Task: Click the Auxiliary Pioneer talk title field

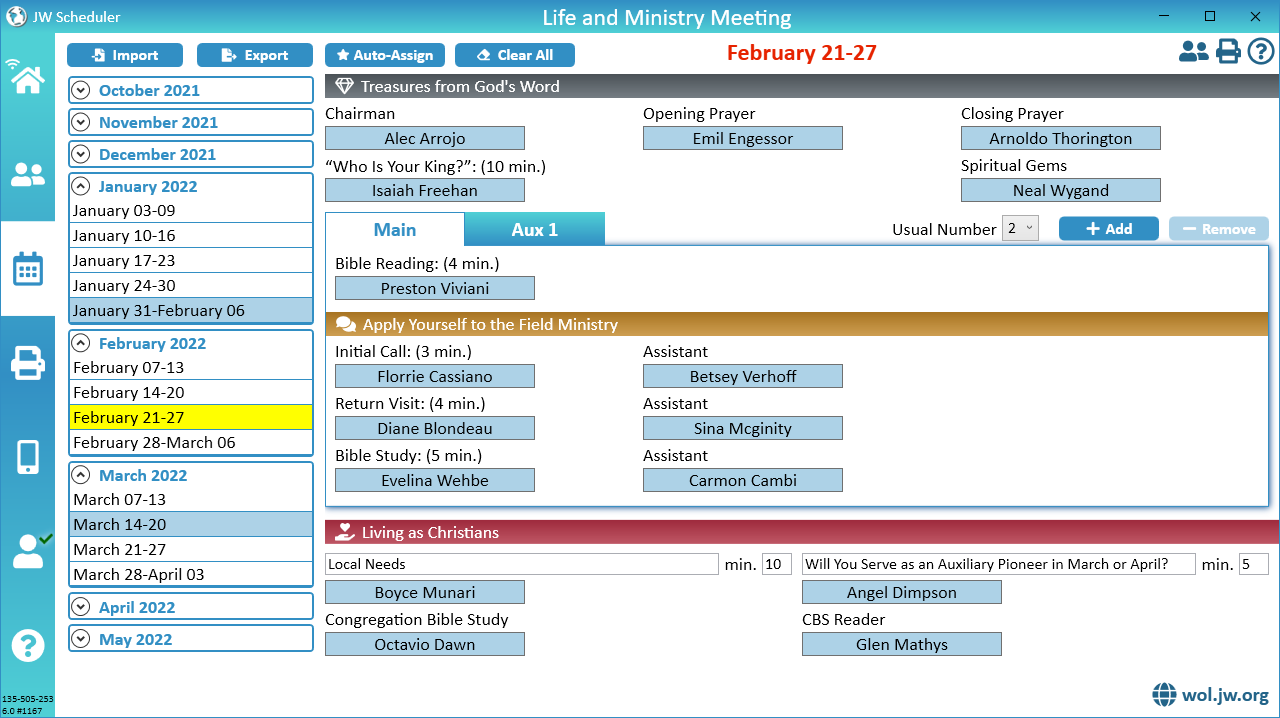Action: (999, 564)
